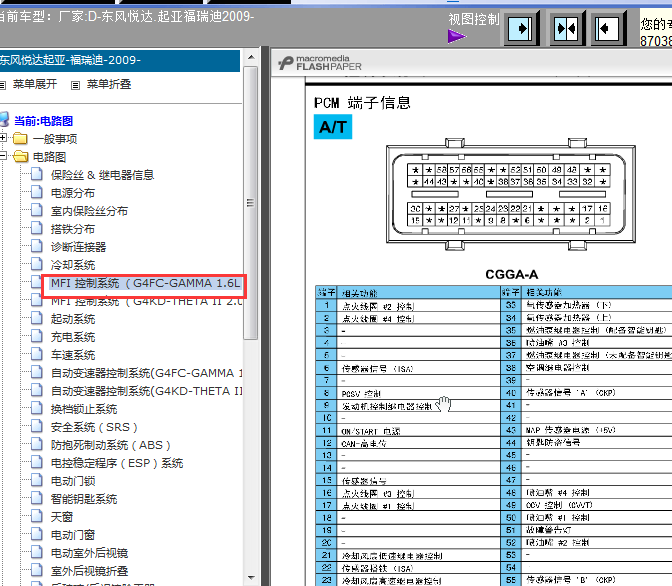
Task: Select MFI 控制系统 G4KD-THETA II entry
Action: pyautogui.click(x=146, y=301)
